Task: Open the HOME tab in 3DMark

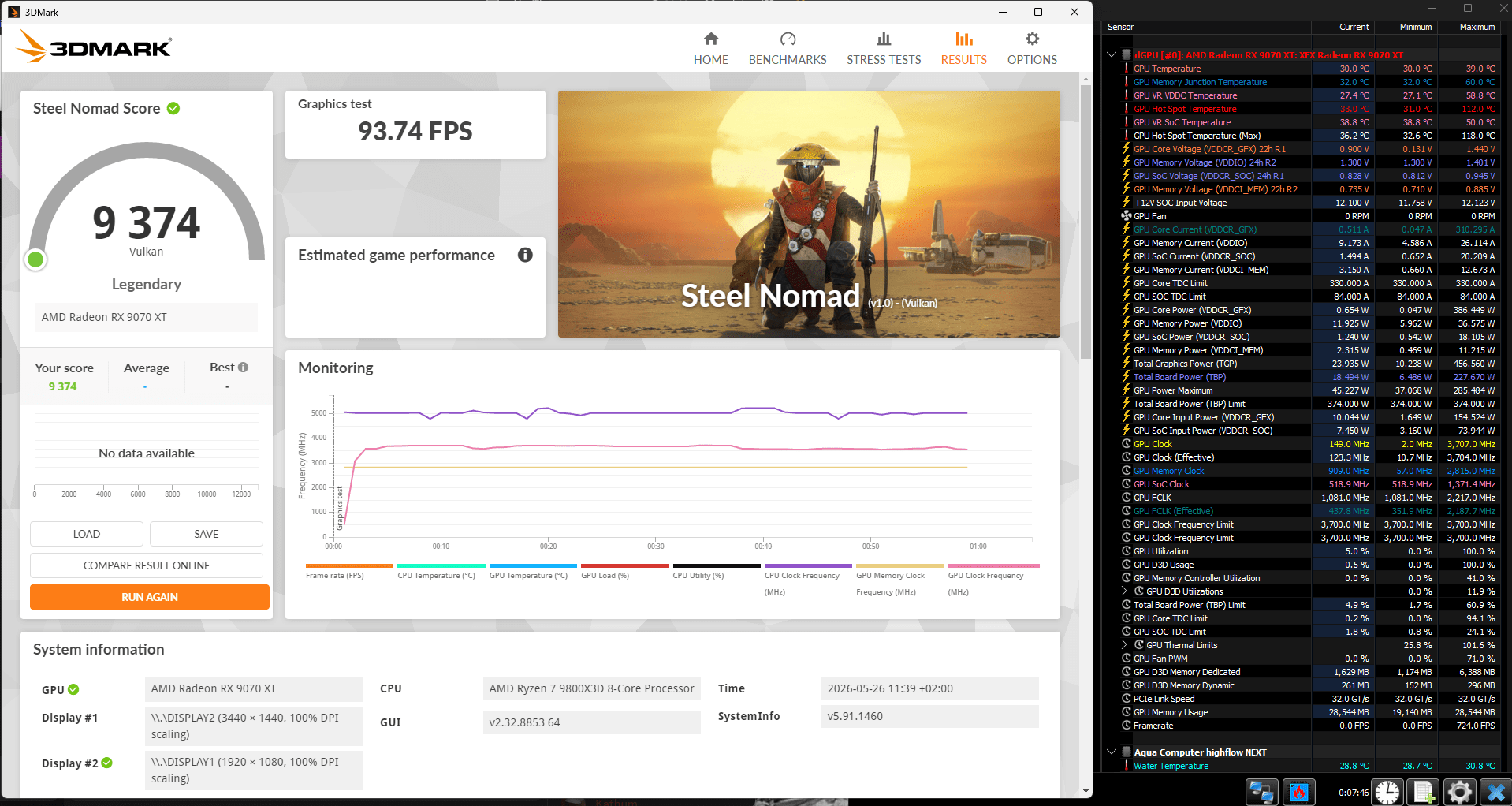Action: (710, 48)
